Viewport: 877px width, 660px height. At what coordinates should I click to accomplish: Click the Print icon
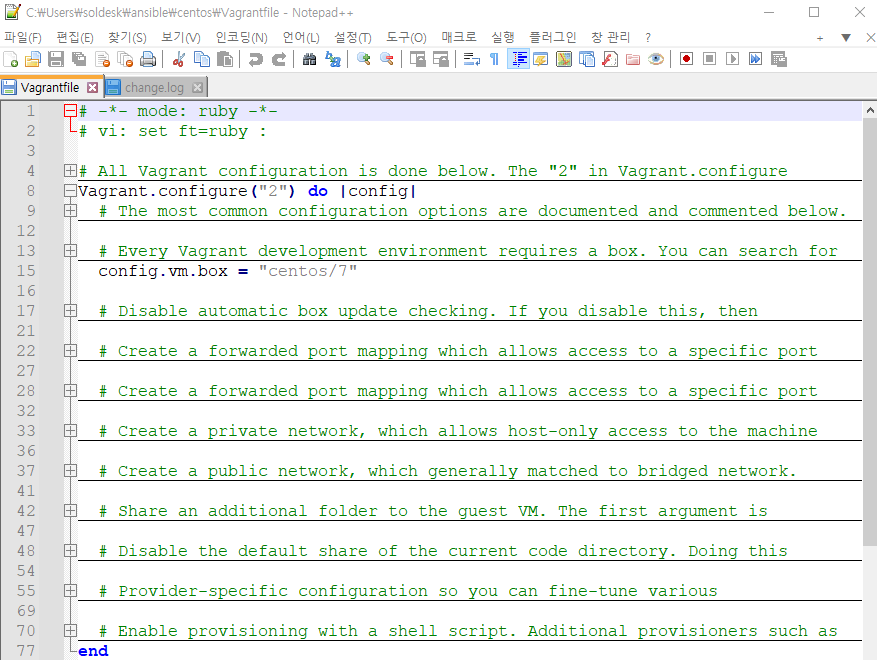[x=148, y=59]
